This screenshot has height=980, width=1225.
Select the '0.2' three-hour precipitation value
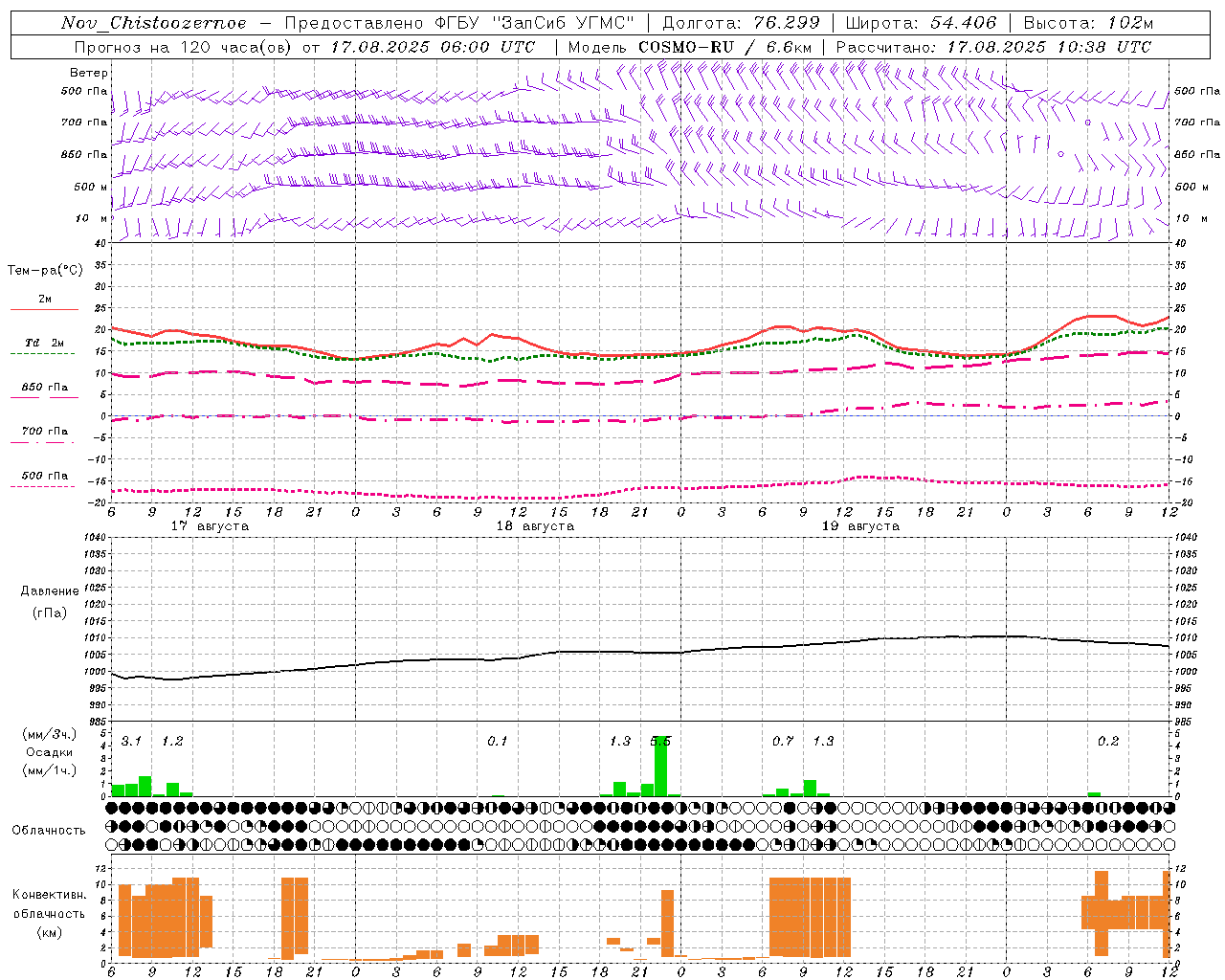[x=1108, y=742]
